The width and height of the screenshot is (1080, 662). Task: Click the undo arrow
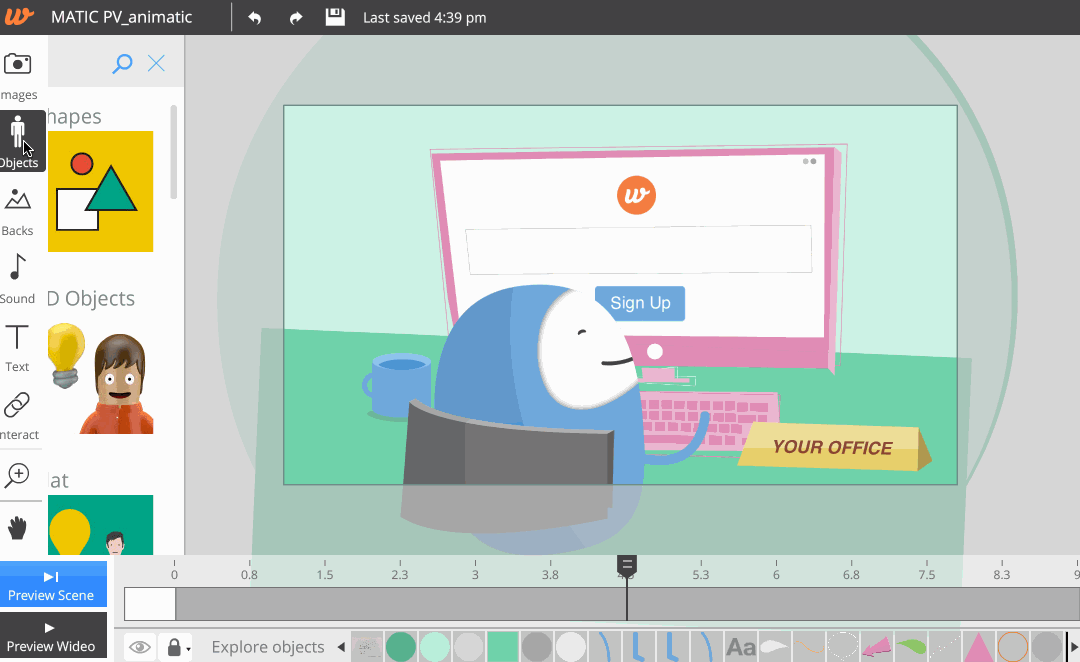tap(255, 18)
